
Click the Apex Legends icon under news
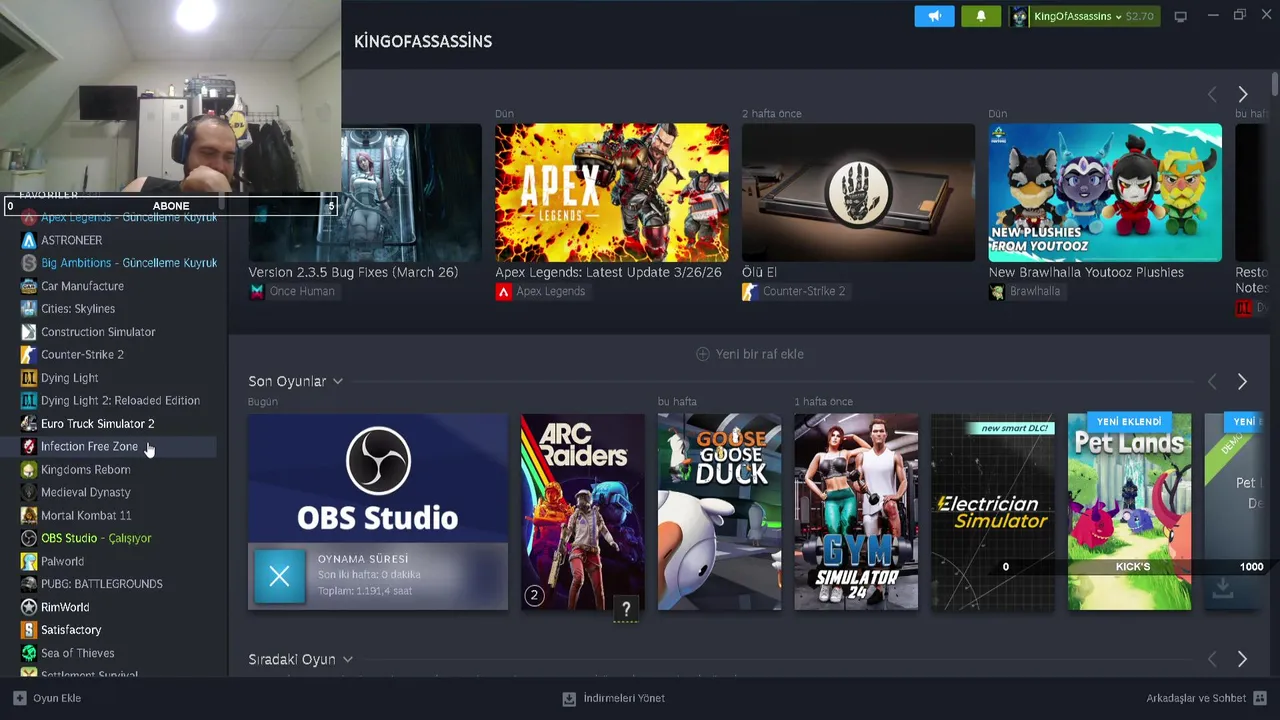[504, 292]
